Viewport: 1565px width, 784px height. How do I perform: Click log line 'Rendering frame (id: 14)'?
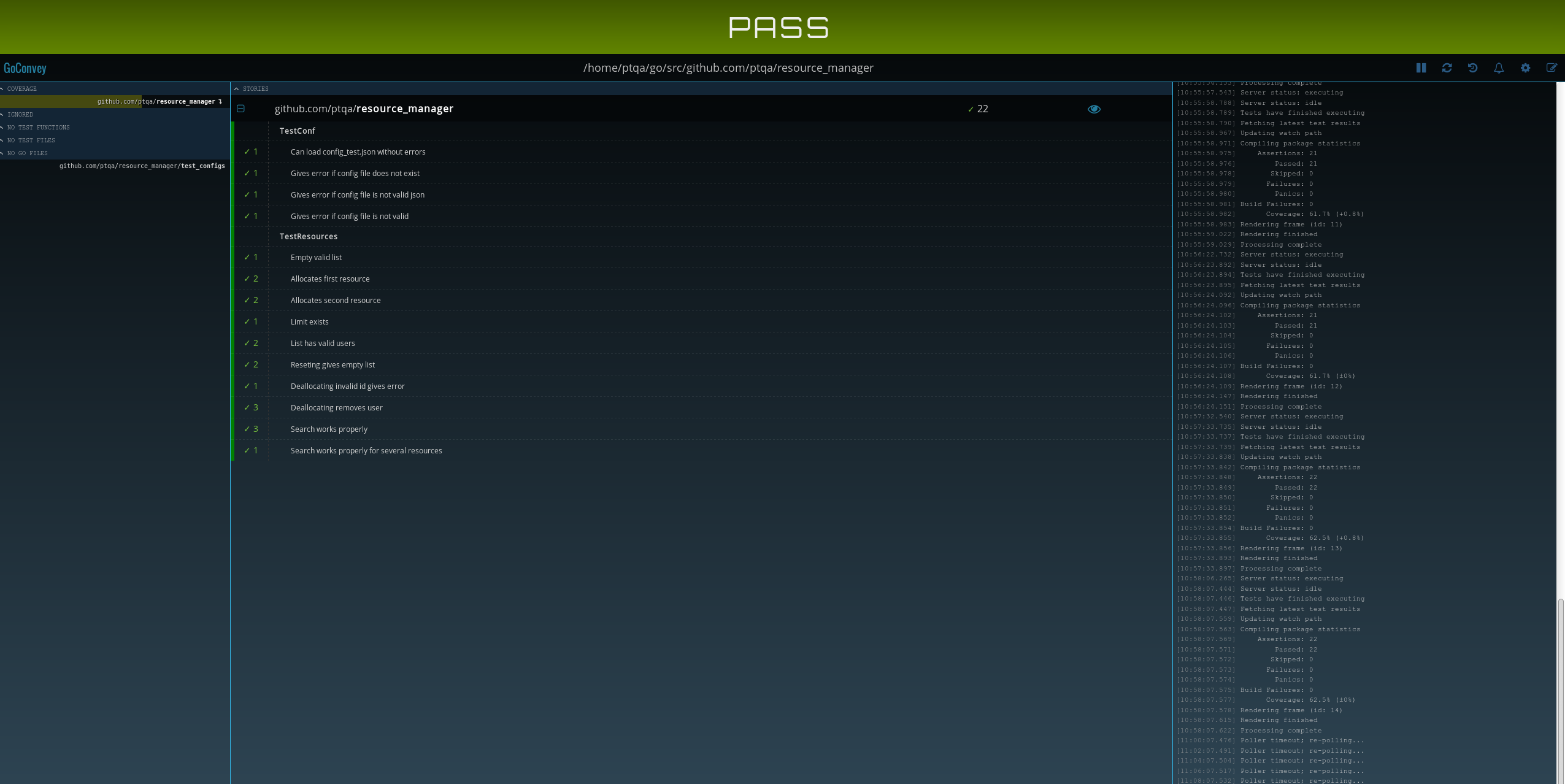[1291, 710]
